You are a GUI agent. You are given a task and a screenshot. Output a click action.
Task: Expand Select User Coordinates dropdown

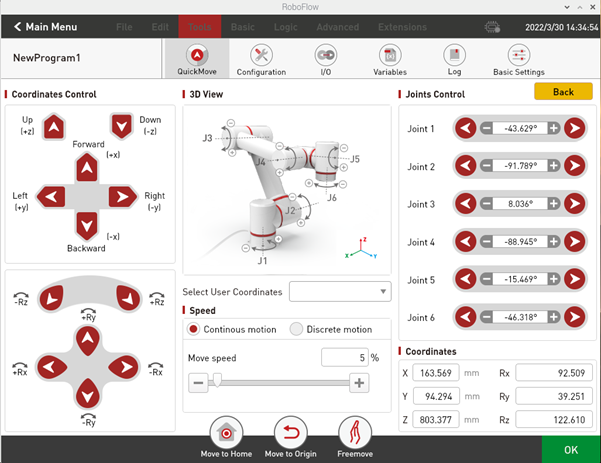point(339,291)
